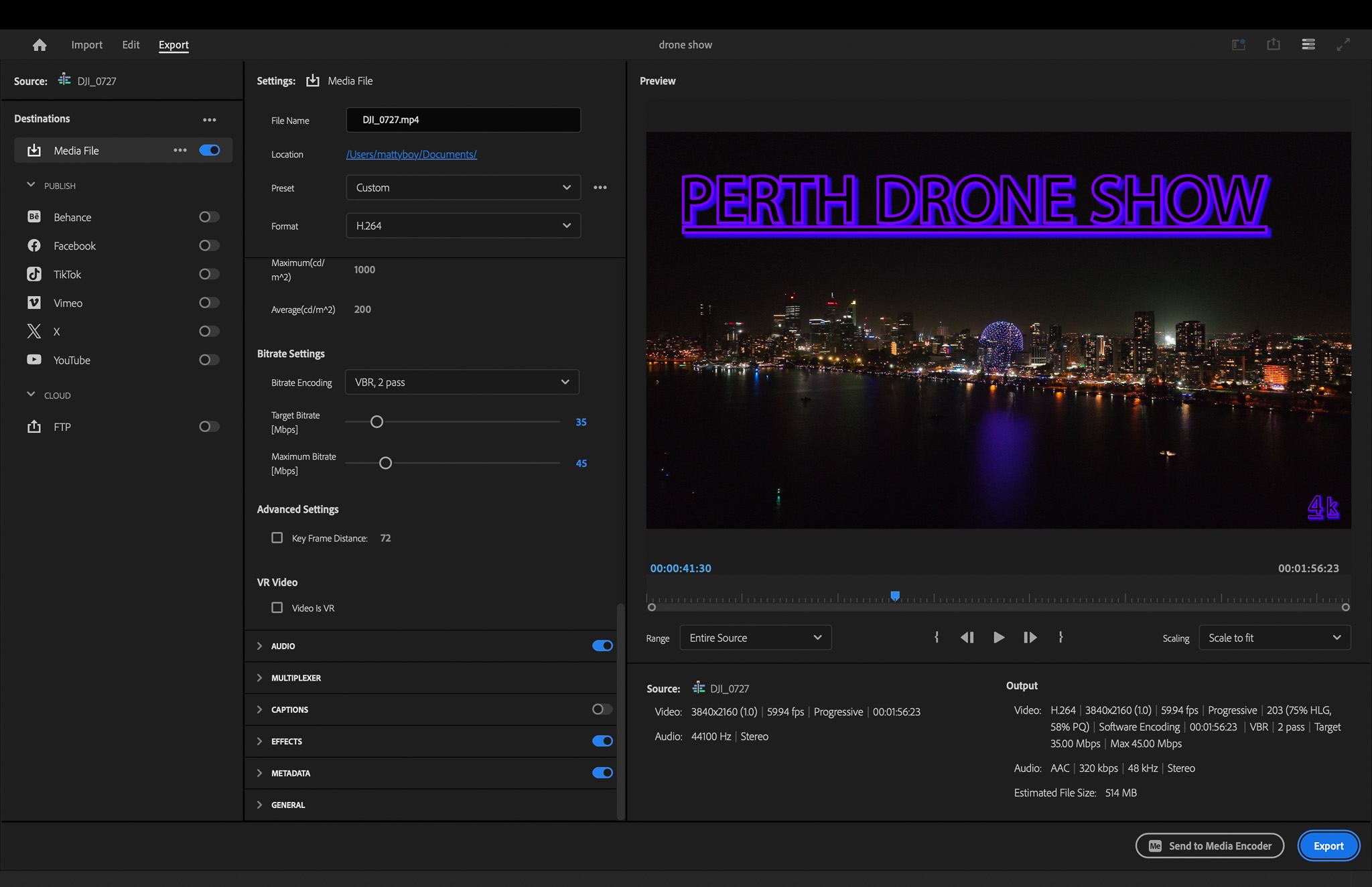Switch to the Import tab
This screenshot has width=1372, height=887.
click(x=87, y=45)
